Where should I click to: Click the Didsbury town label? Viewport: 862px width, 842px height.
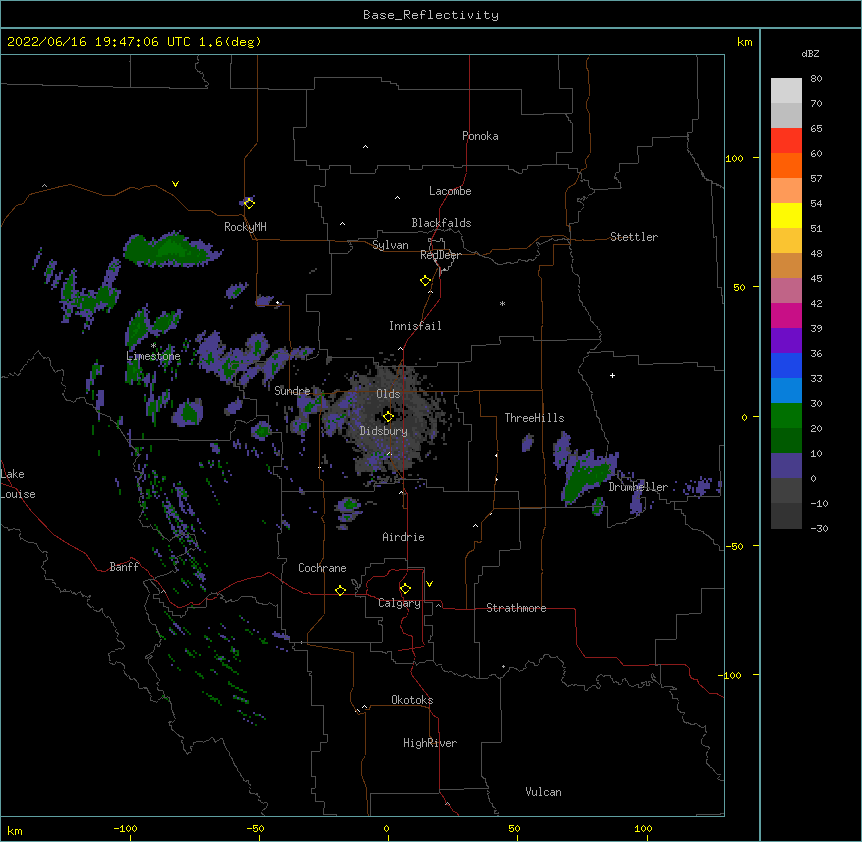click(x=384, y=431)
